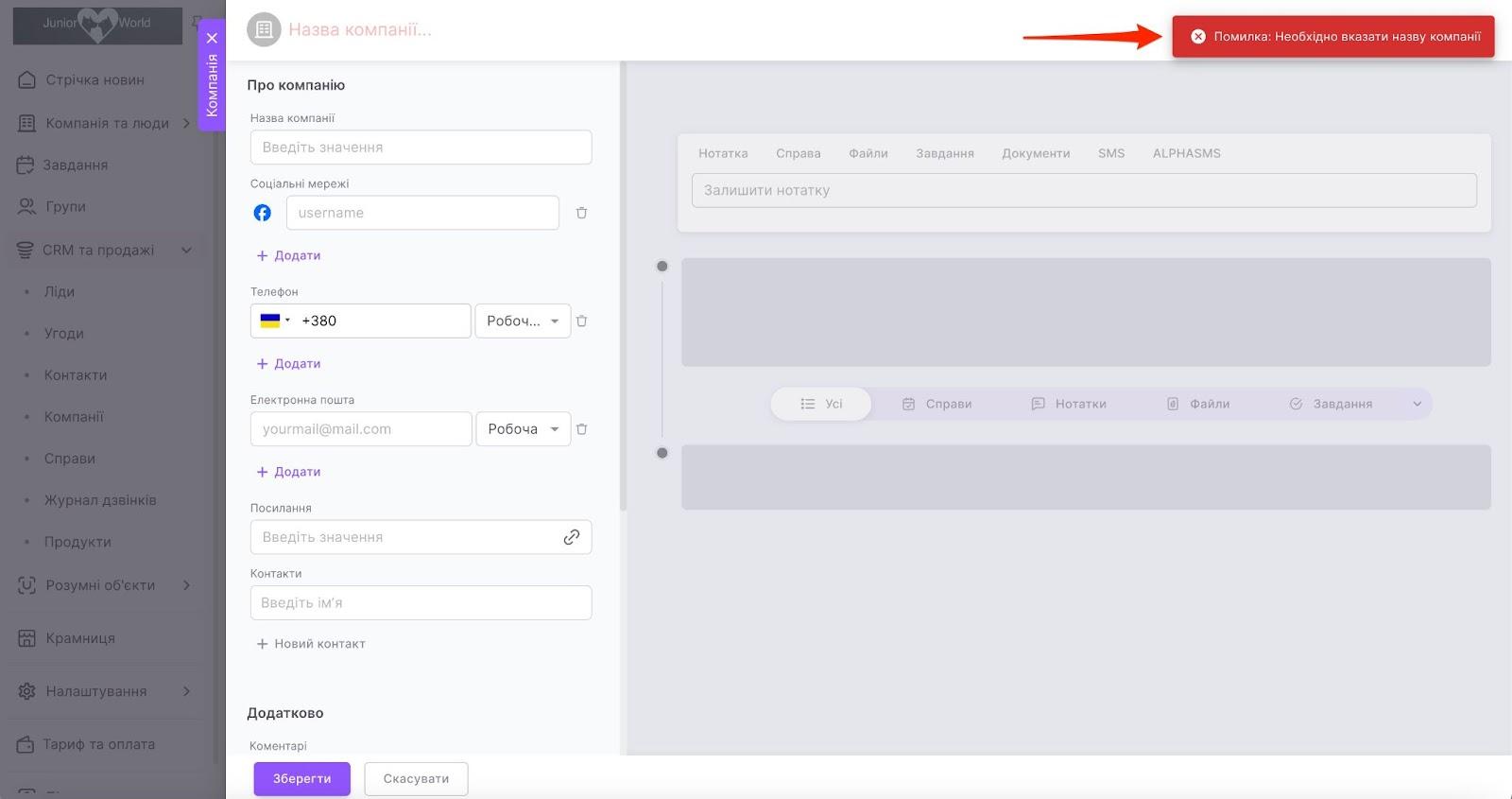This screenshot has width=1512, height=799.
Task: Click the Назва компанії title placeholder
Action: [360, 29]
